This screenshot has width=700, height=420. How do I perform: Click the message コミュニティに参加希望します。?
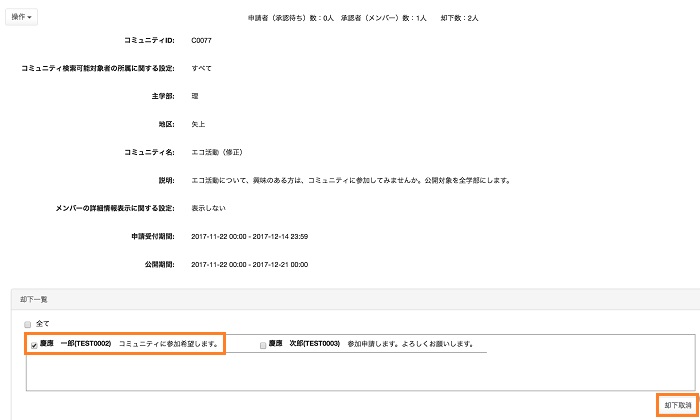click(x=168, y=345)
